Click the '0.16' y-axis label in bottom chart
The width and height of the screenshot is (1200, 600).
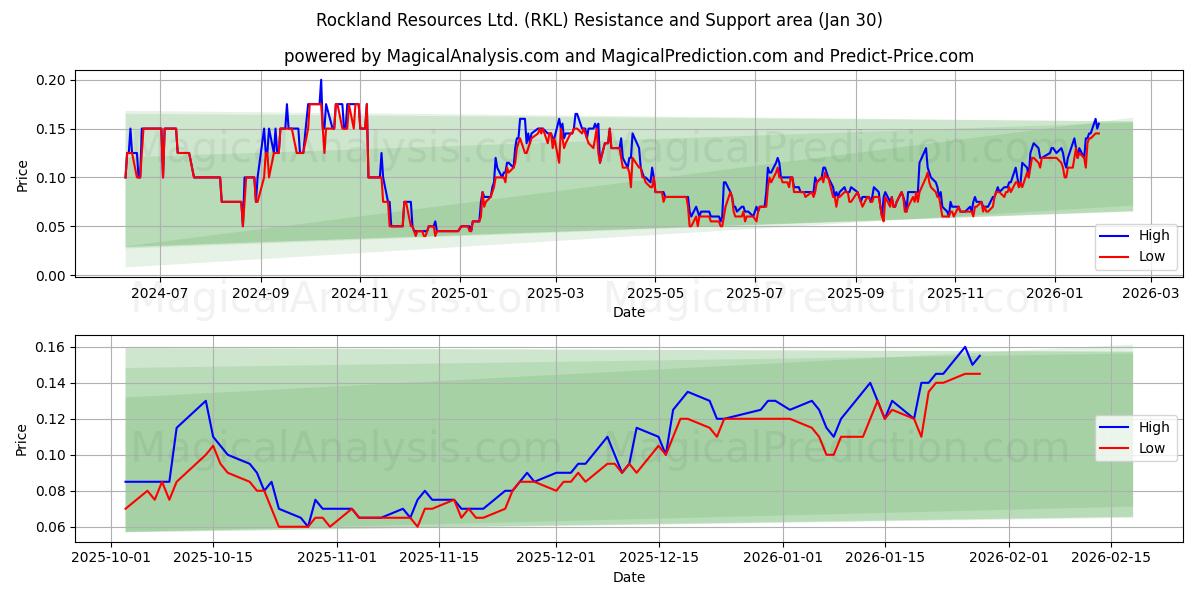pos(51,347)
